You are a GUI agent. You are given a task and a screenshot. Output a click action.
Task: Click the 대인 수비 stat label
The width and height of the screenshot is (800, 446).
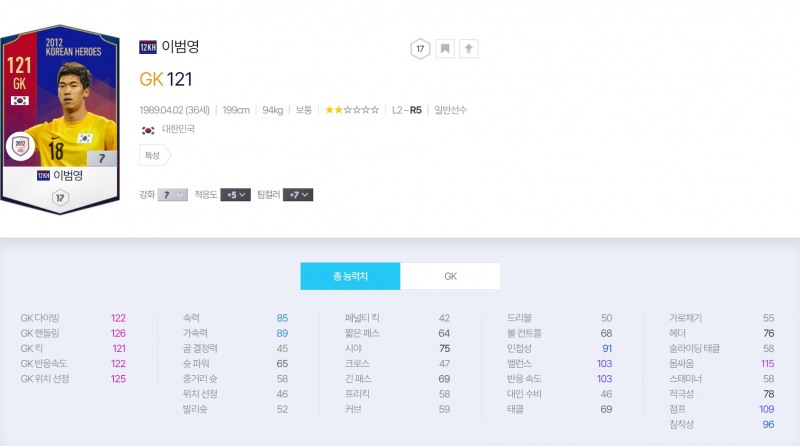[x=524, y=394]
